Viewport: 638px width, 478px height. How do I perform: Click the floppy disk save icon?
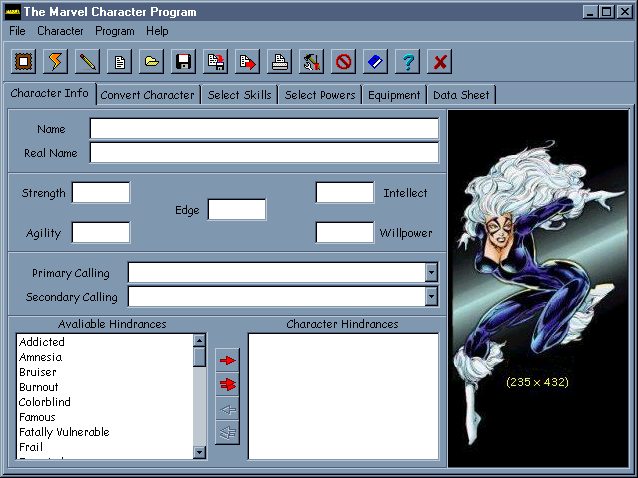(183, 62)
